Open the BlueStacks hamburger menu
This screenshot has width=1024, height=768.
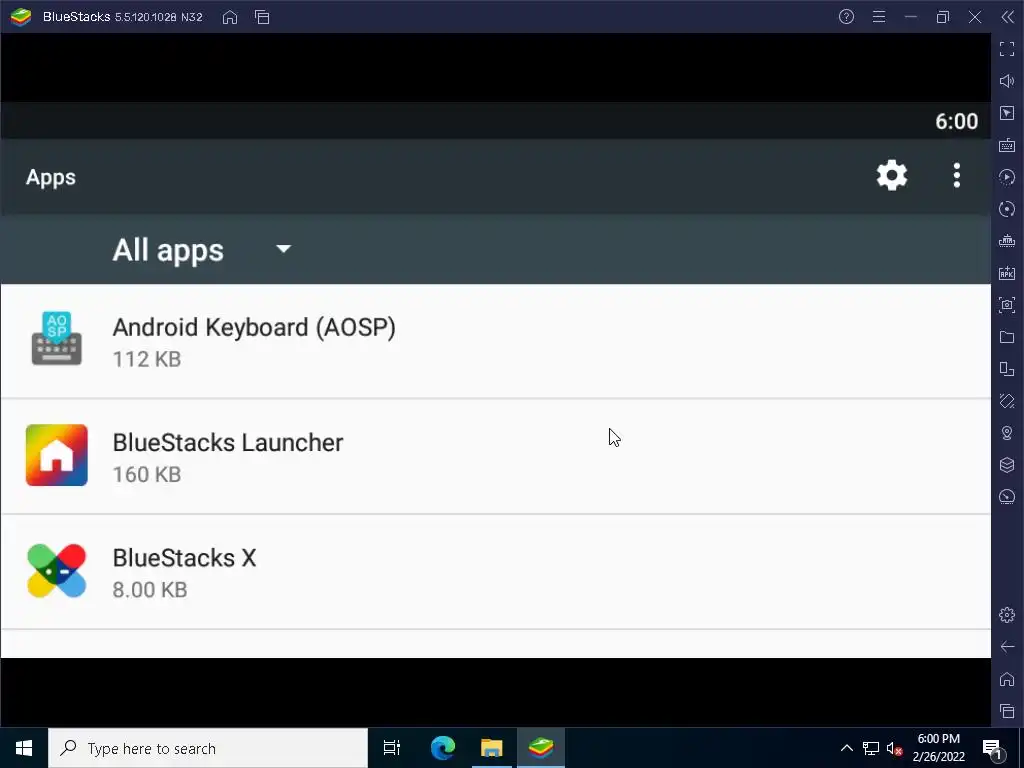(879, 17)
